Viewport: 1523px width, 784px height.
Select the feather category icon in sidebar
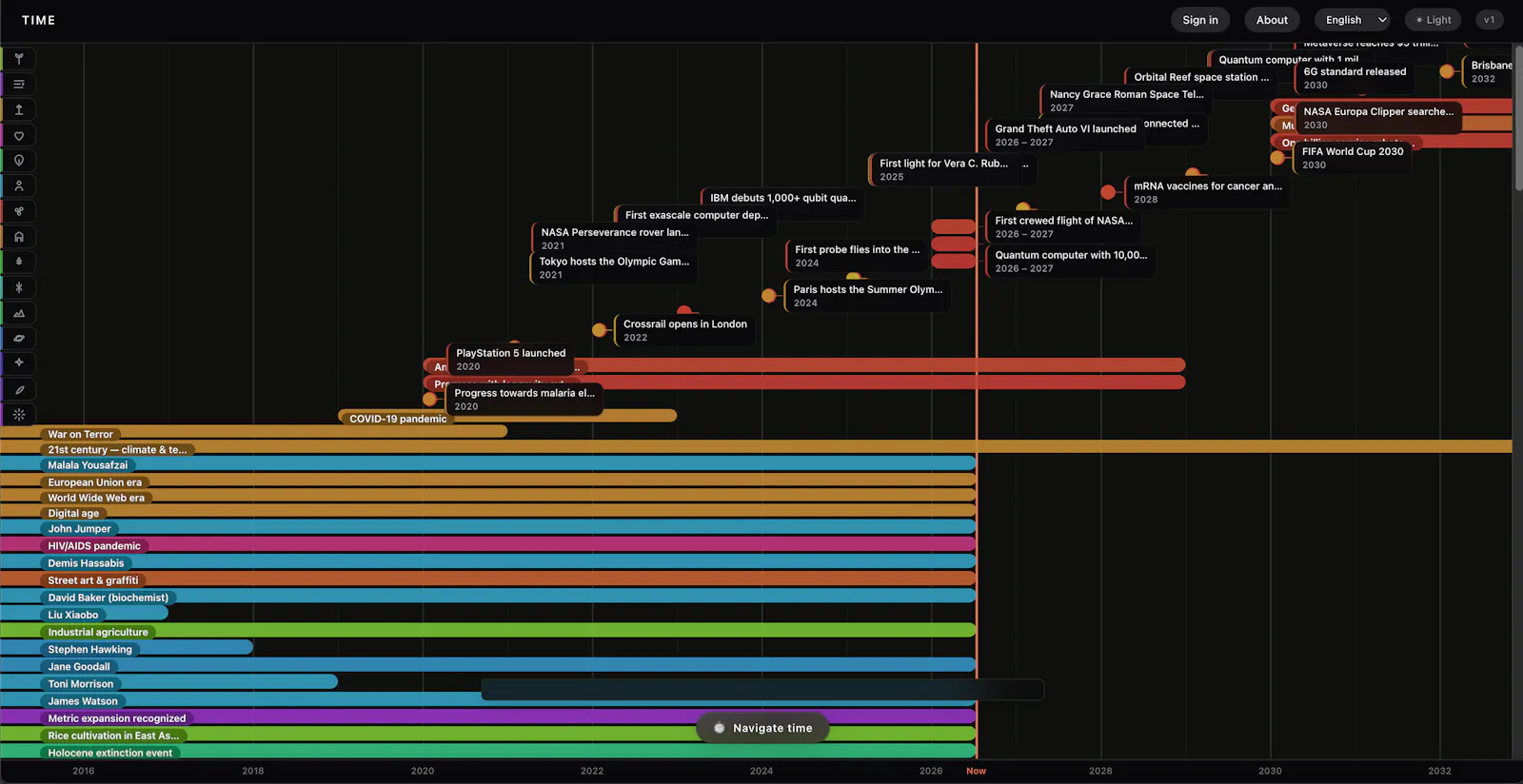coord(18,389)
